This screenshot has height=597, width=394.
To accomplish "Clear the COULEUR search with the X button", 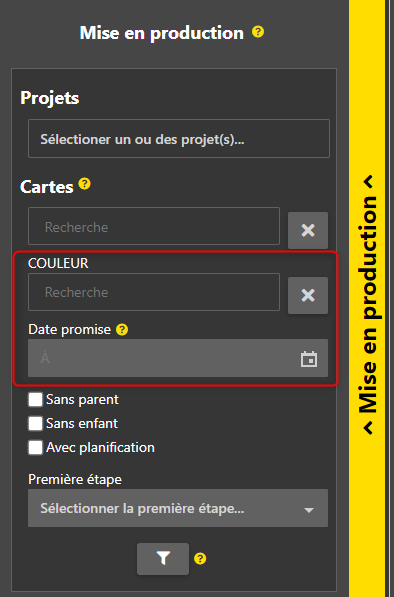I will [x=308, y=295].
